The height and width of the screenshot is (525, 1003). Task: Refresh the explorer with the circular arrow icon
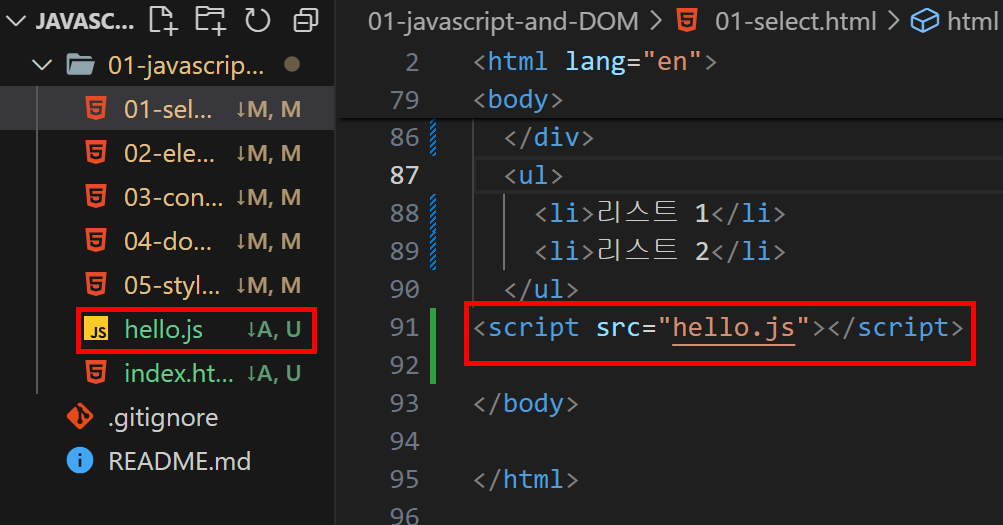click(258, 20)
